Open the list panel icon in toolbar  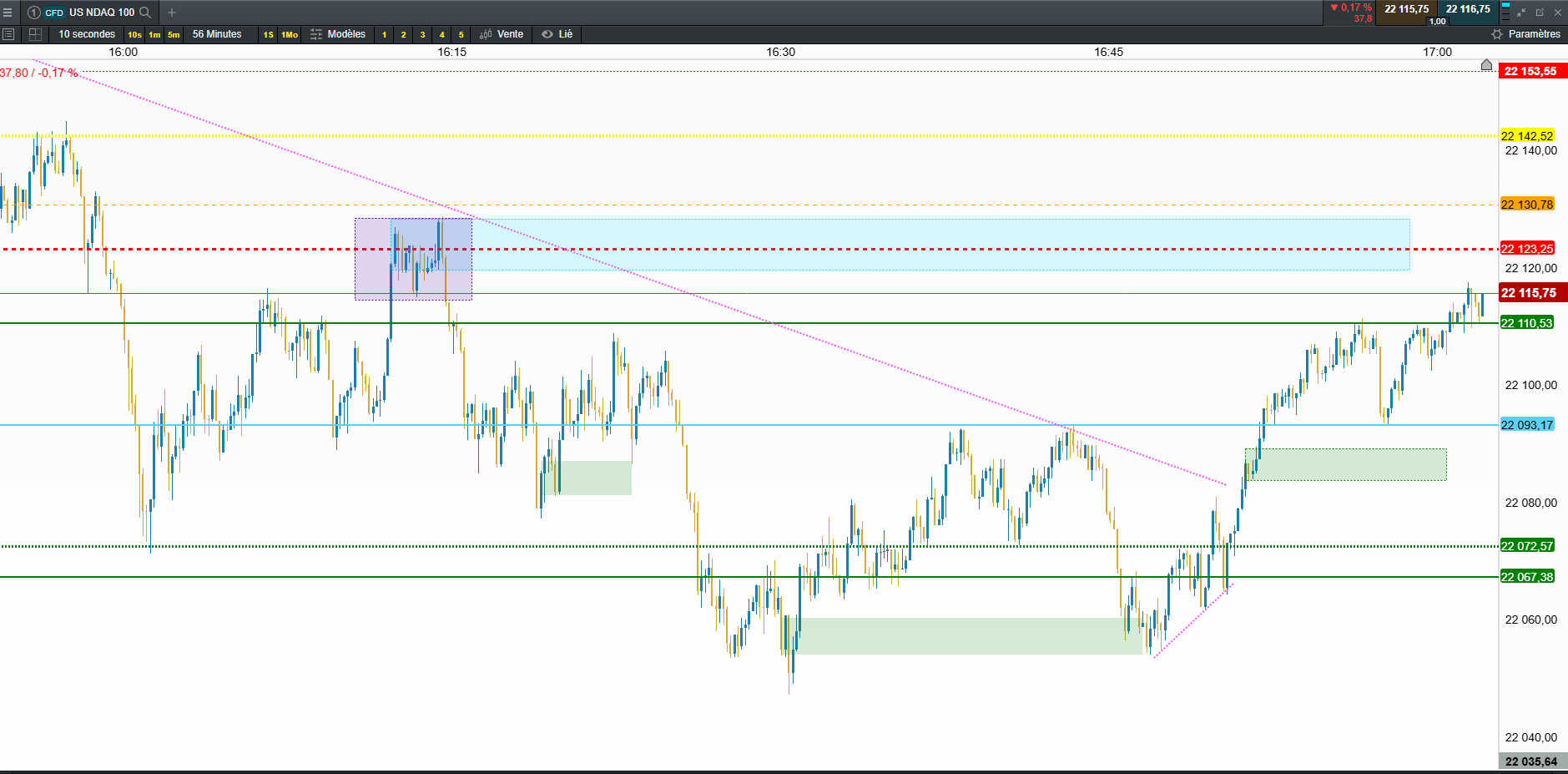(x=8, y=34)
